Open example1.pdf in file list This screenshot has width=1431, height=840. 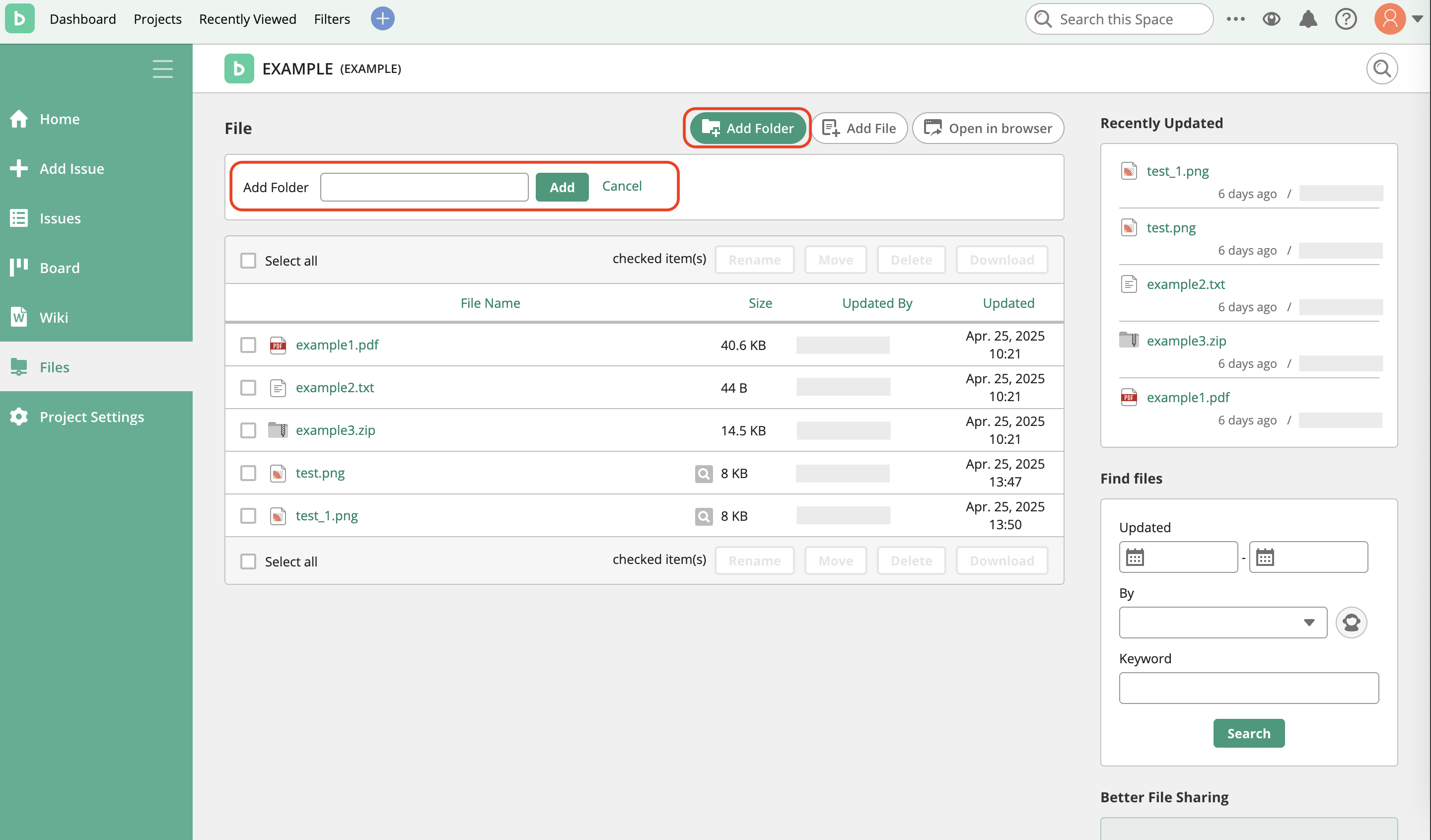[x=337, y=345]
